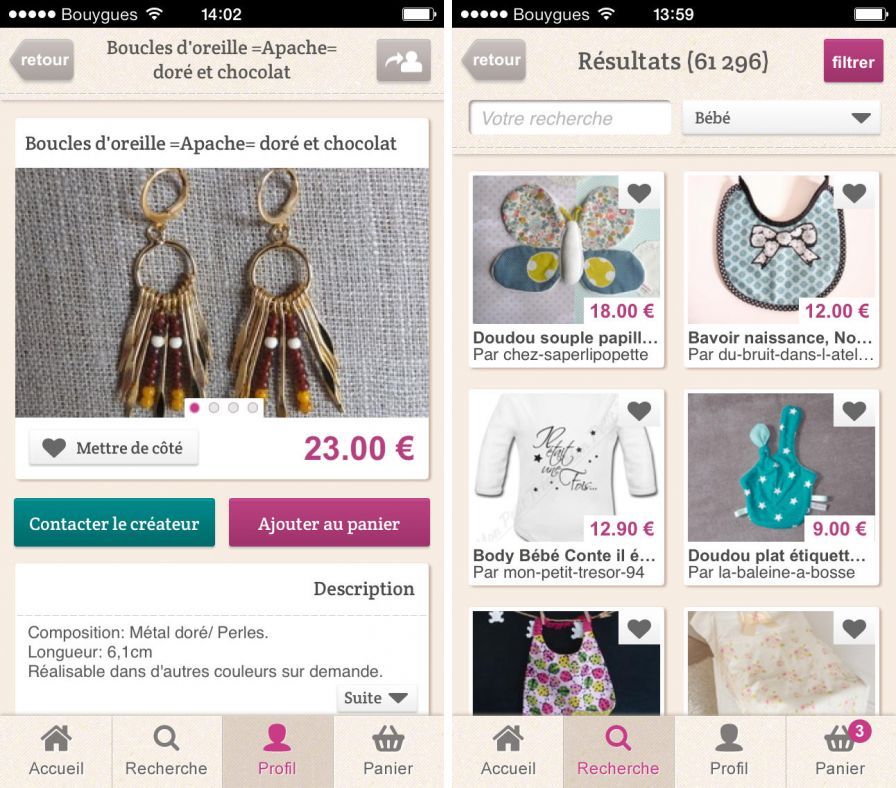Toggle heart on Doudou plat étiquette item
Image resolution: width=896 pixels, height=788 pixels.
[x=854, y=410]
